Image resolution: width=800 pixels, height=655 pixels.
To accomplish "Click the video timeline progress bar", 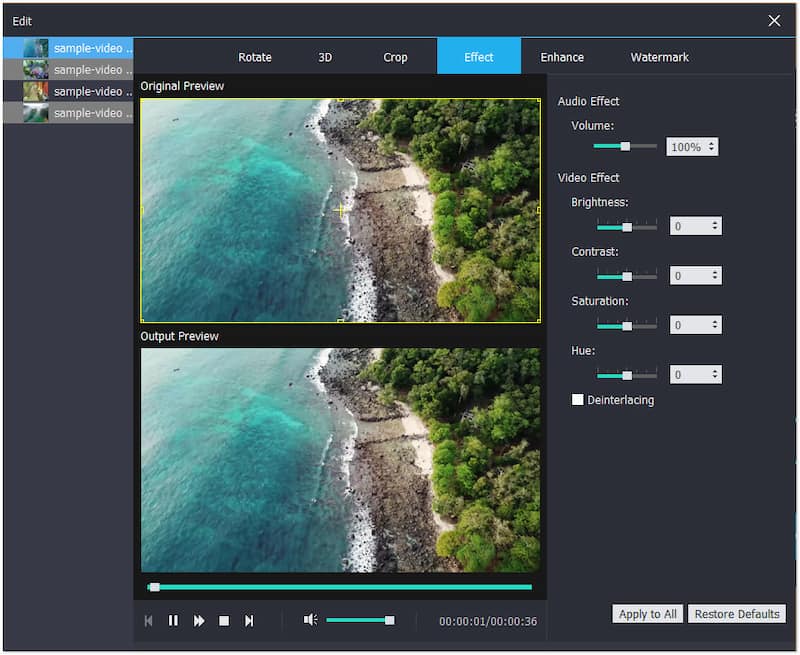I will [x=340, y=587].
